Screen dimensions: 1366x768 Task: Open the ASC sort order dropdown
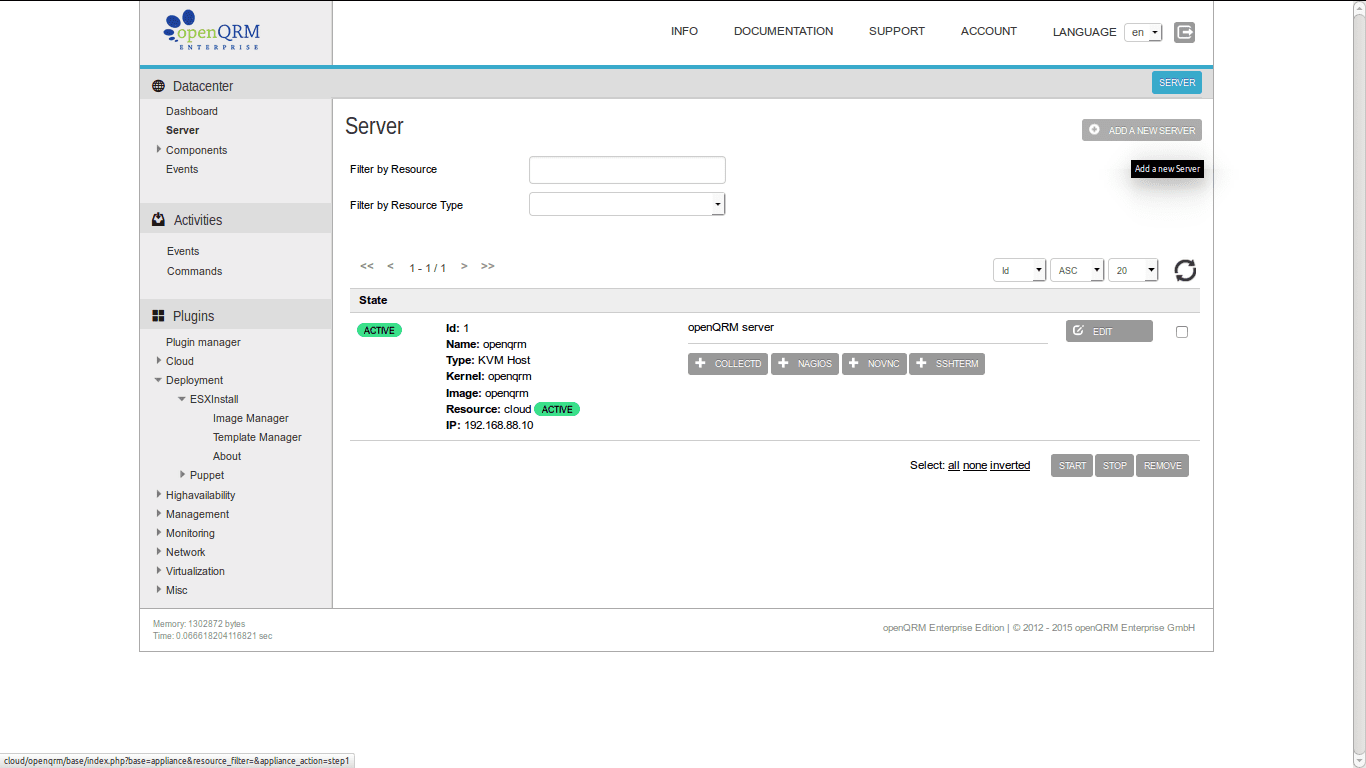tap(1077, 270)
